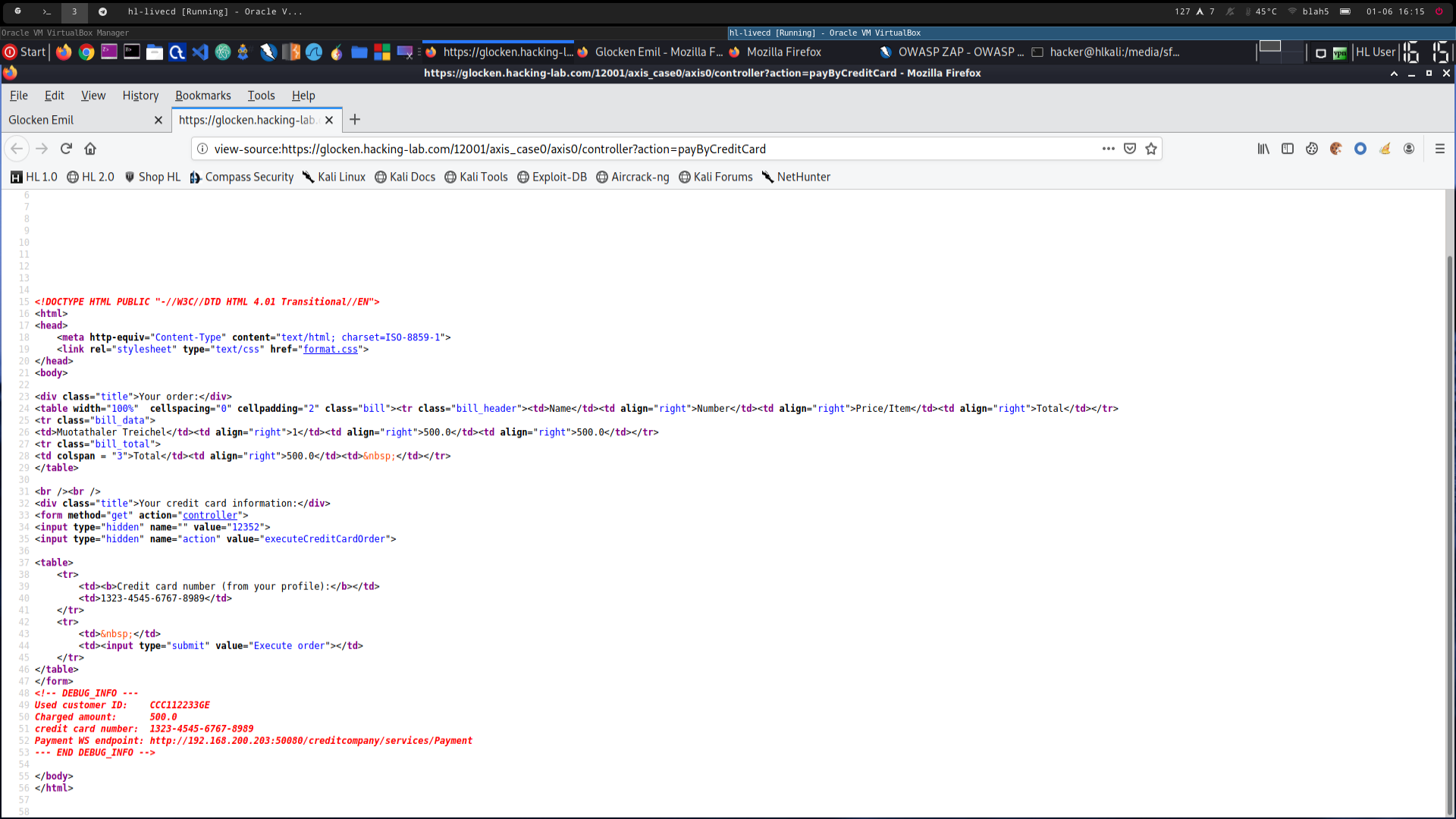Open the Firefox account avatar icon
Image resolution: width=1456 pixels, height=819 pixels.
coord(1409,149)
